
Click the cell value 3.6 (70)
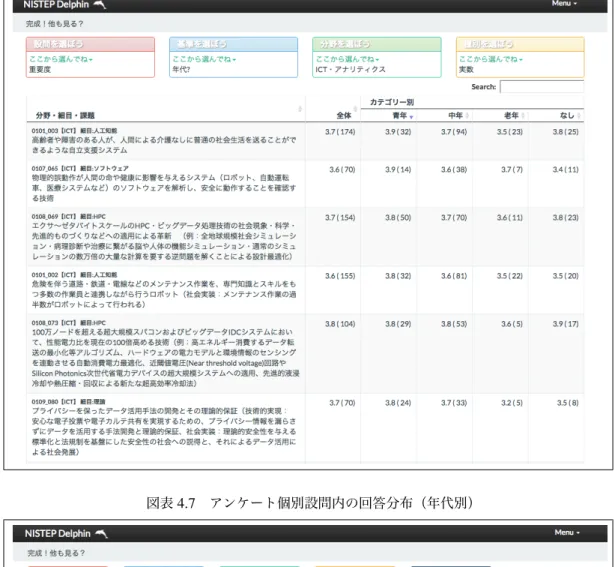342,169
